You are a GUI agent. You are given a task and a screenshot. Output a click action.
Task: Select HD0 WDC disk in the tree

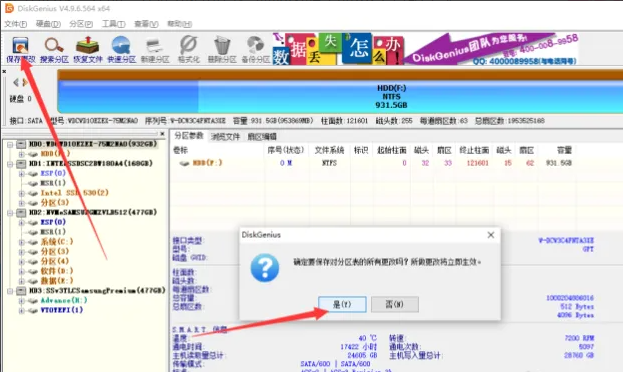pos(93,144)
